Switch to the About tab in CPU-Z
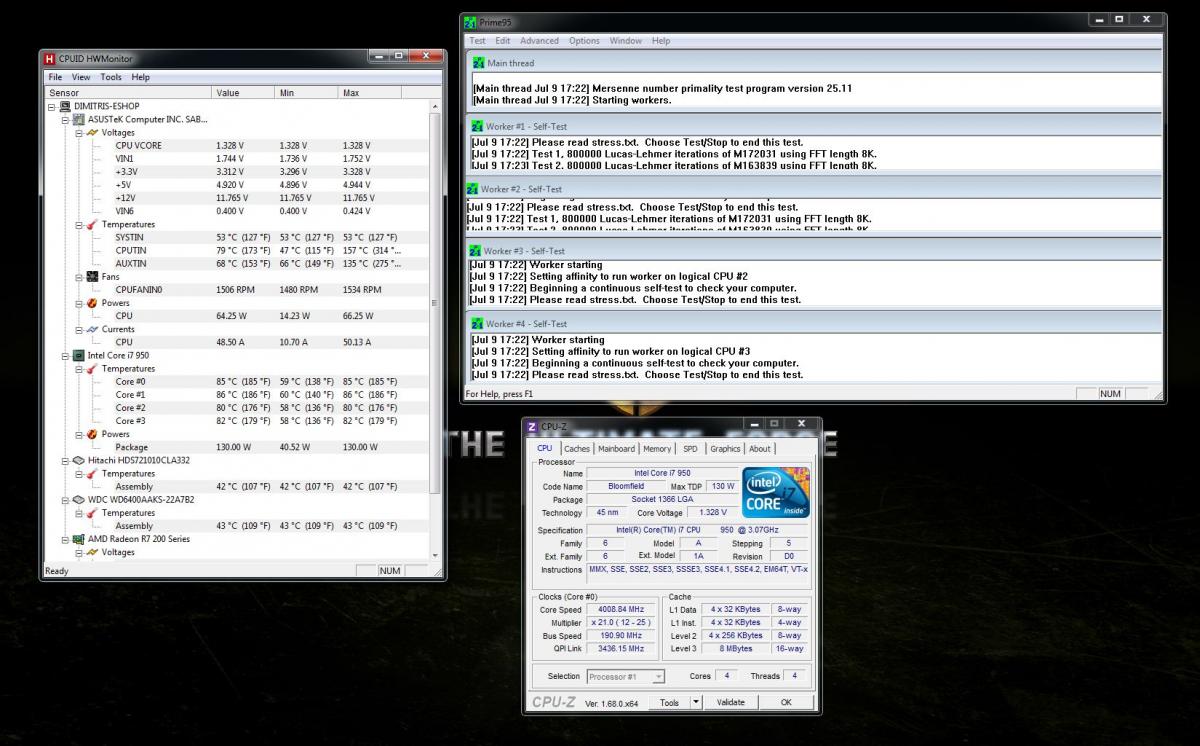The image size is (1200, 746). coord(760,449)
